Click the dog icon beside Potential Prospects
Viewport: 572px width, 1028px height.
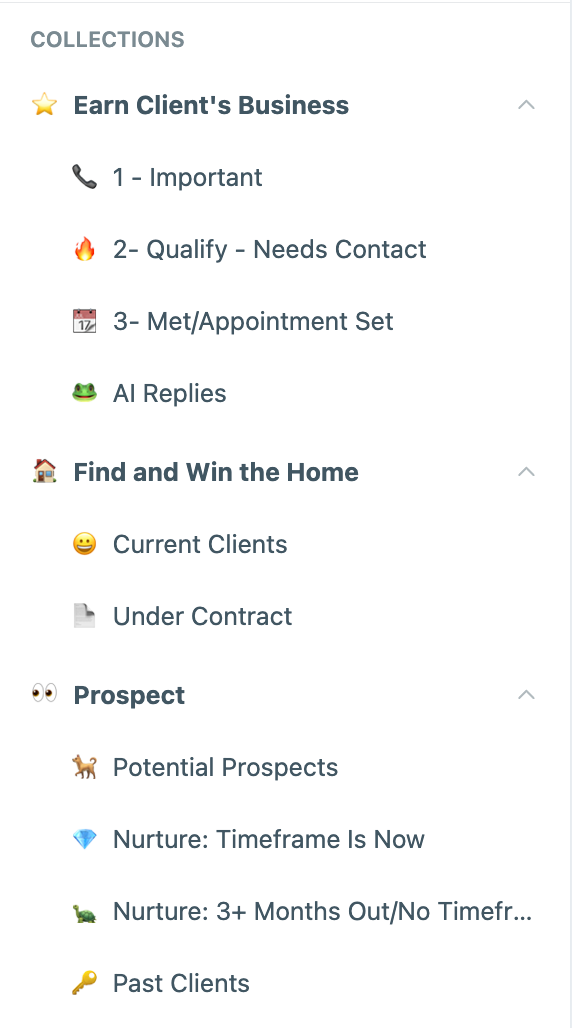(x=85, y=766)
